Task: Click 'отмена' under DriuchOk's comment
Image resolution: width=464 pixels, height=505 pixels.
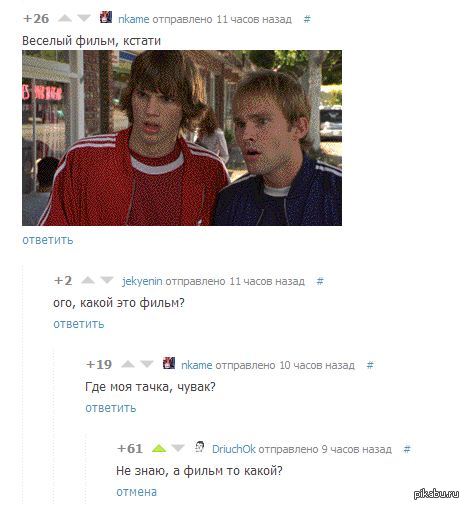Action: [136, 492]
